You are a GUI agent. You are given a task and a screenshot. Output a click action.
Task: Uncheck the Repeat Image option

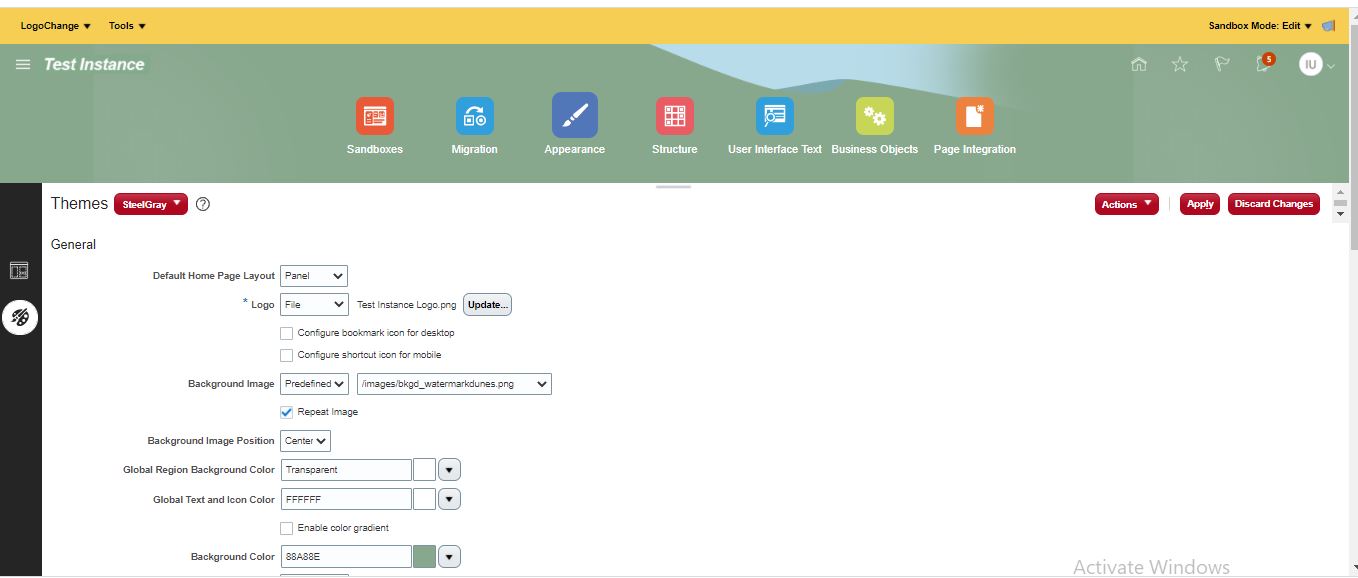tap(287, 411)
